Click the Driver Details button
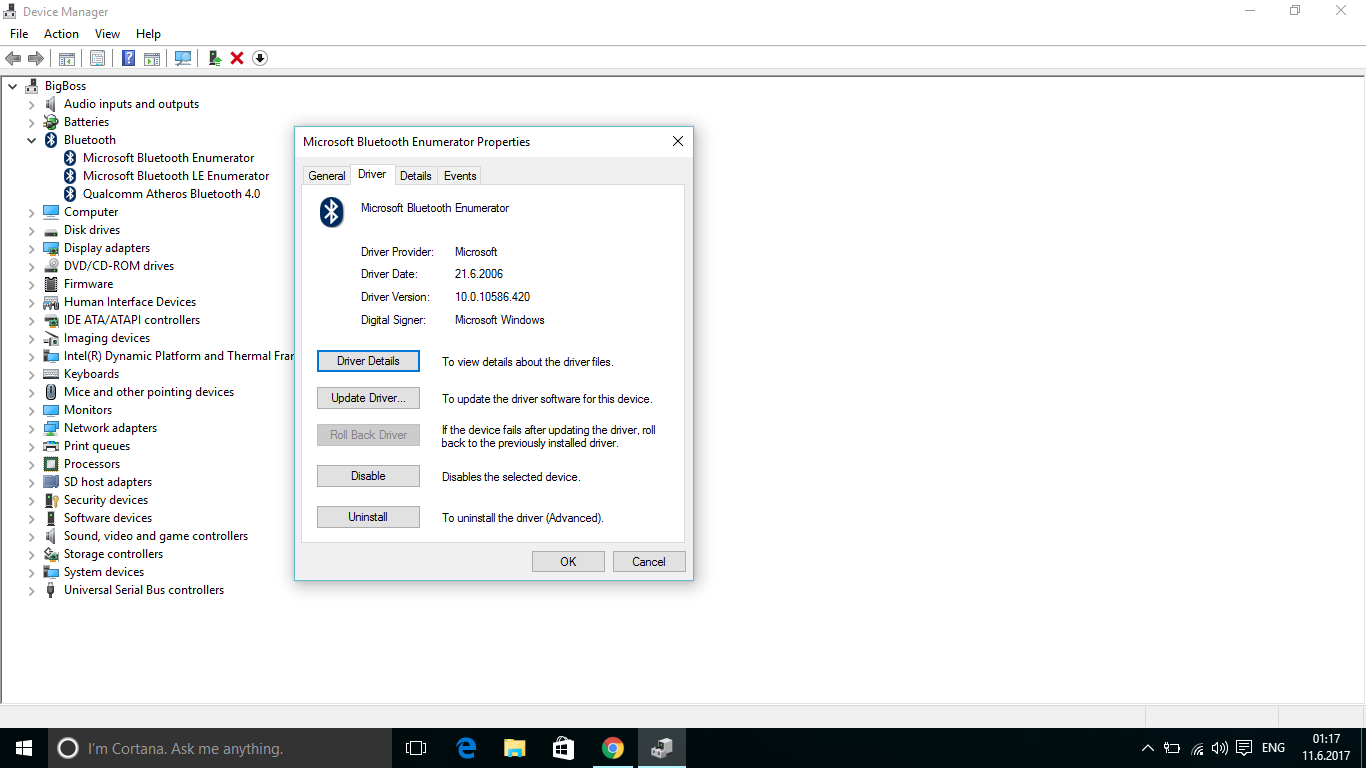1366x768 pixels. [x=368, y=361]
